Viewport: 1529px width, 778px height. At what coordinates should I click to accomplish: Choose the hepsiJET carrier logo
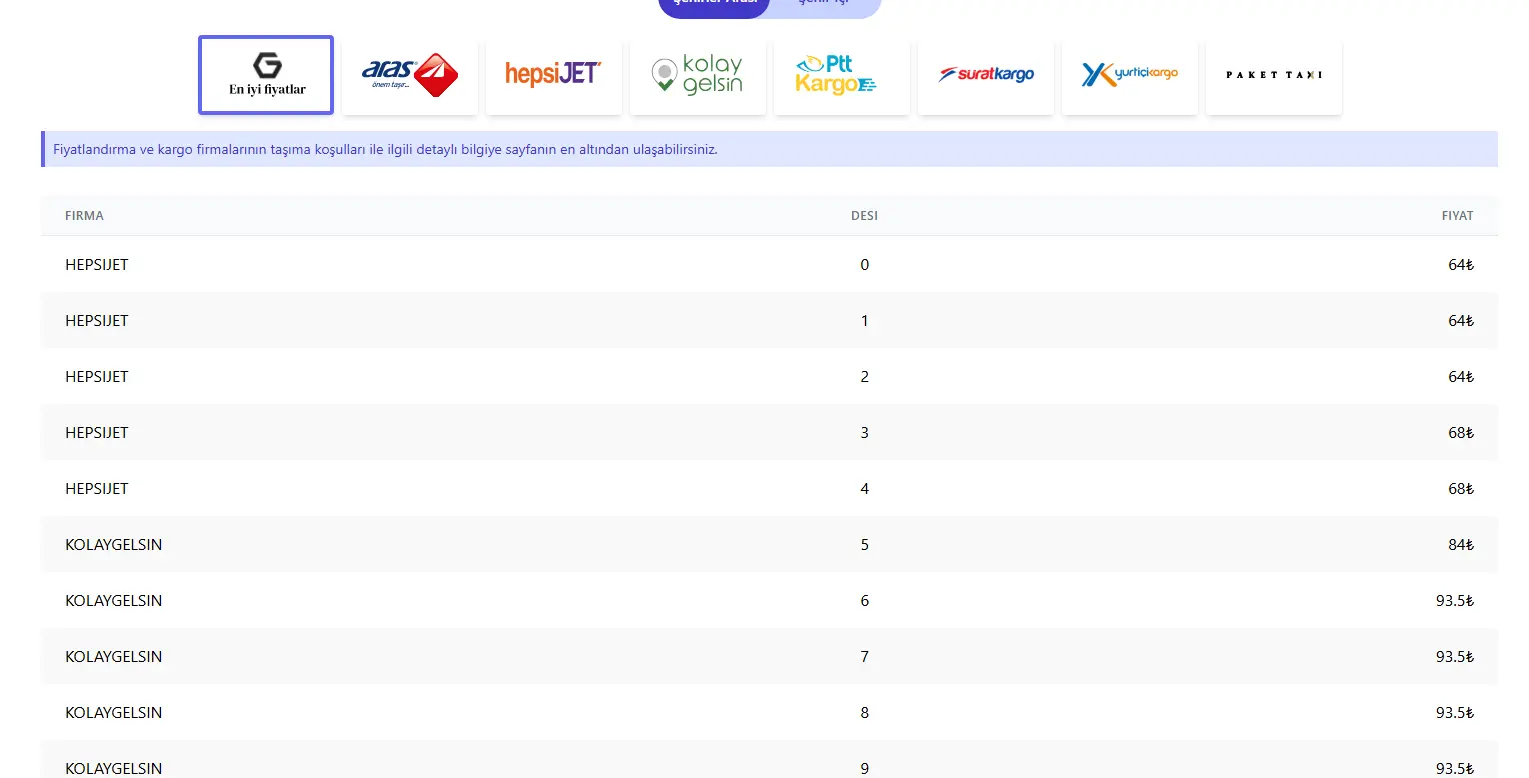point(554,76)
